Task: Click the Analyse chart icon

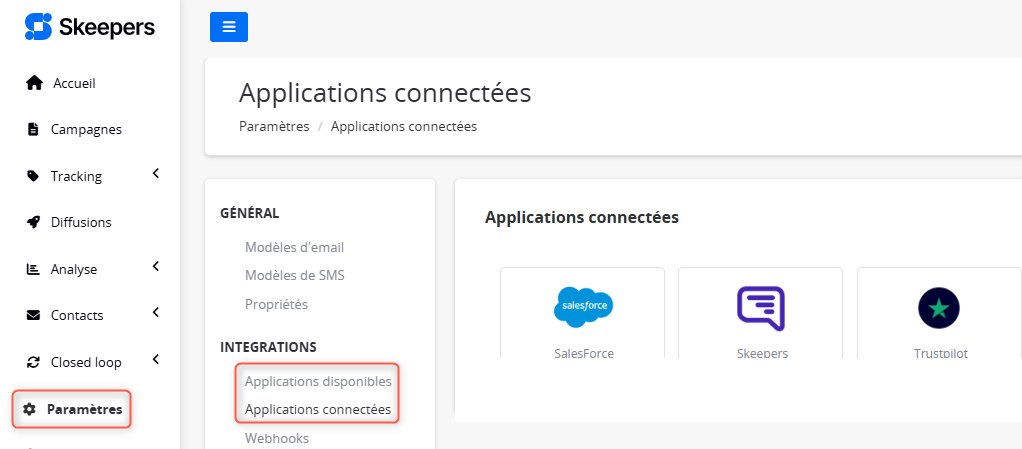Action: (x=33, y=269)
